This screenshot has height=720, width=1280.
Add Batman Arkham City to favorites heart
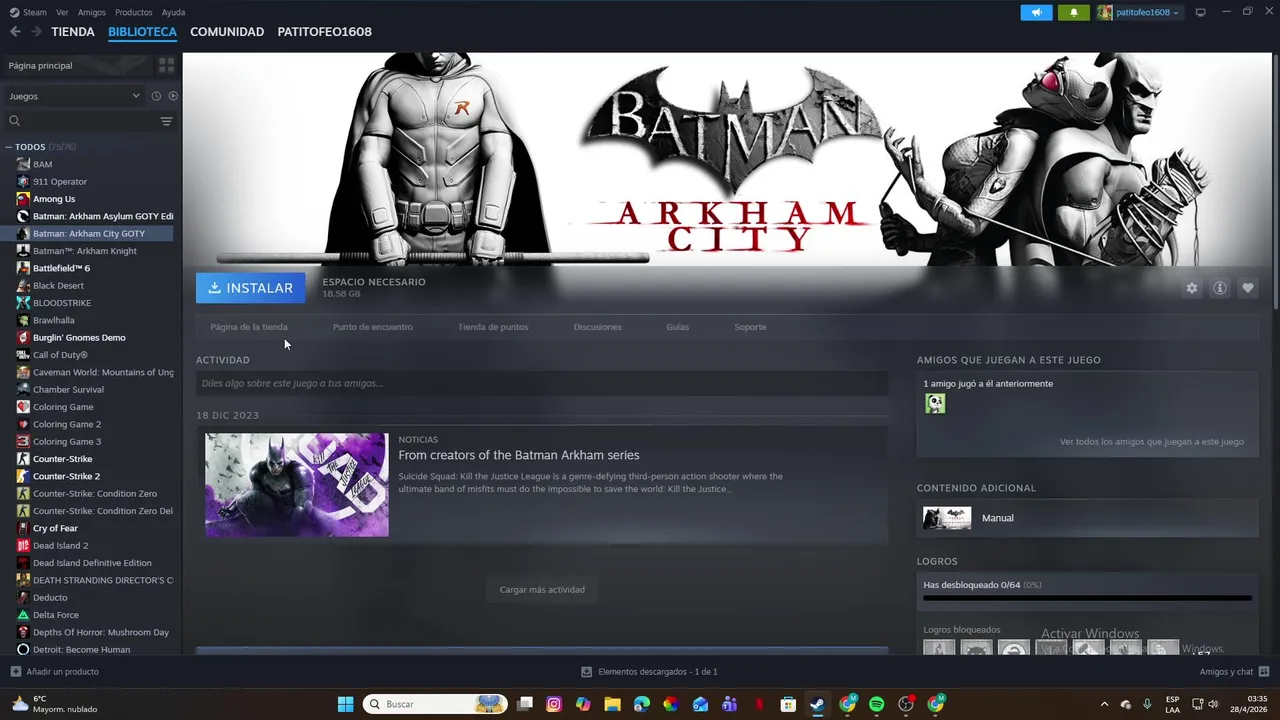(x=1248, y=288)
